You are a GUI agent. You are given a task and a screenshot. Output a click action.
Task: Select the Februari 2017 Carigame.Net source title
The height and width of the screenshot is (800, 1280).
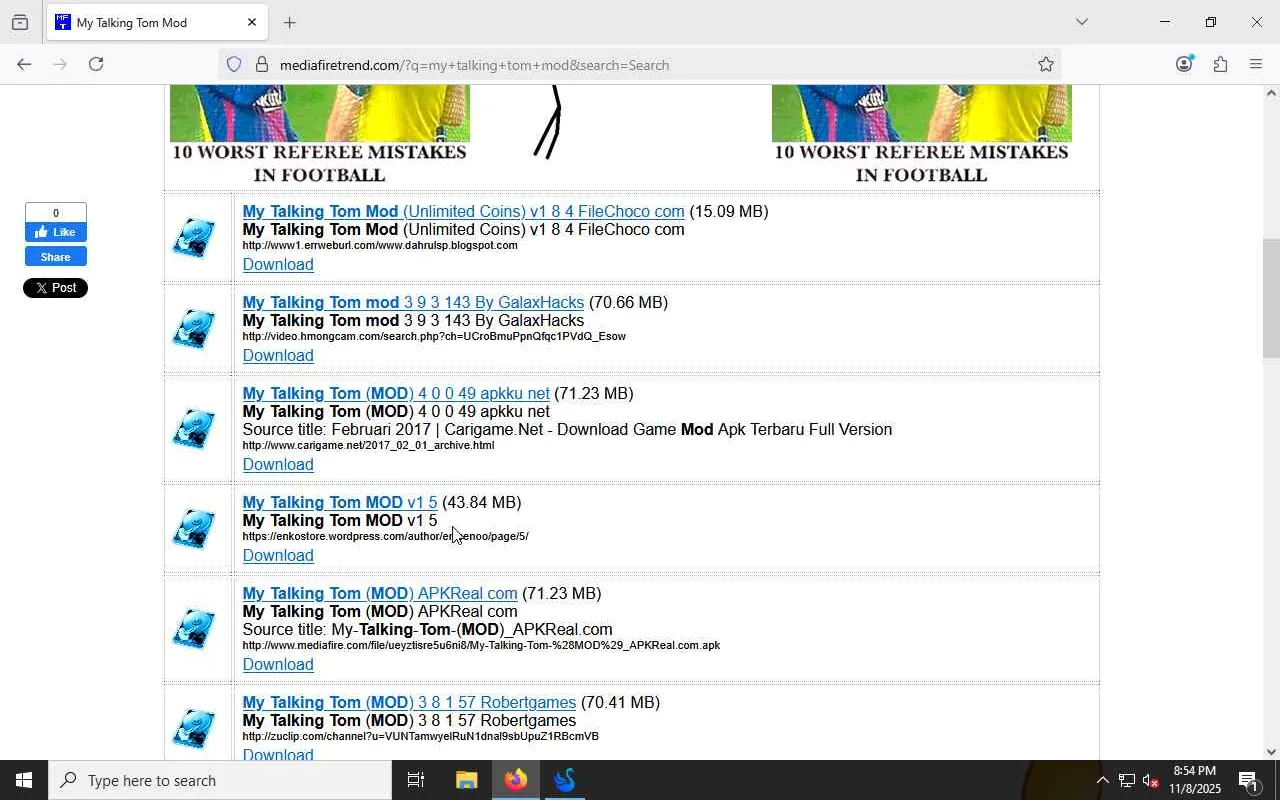(567, 430)
